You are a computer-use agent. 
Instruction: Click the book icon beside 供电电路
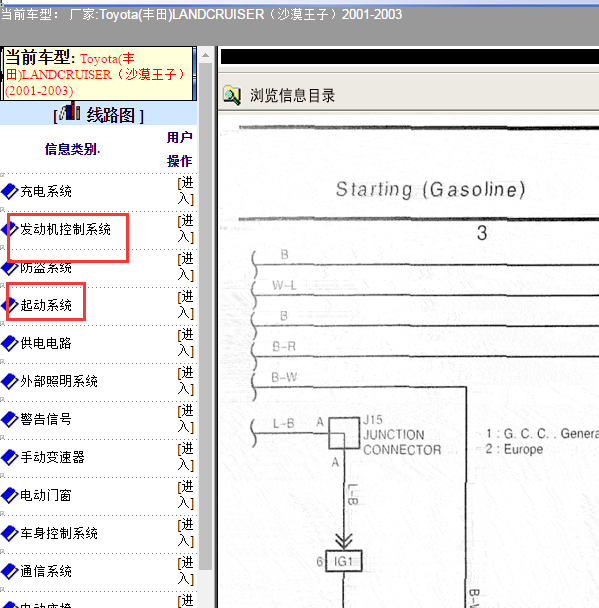point(10,343)
